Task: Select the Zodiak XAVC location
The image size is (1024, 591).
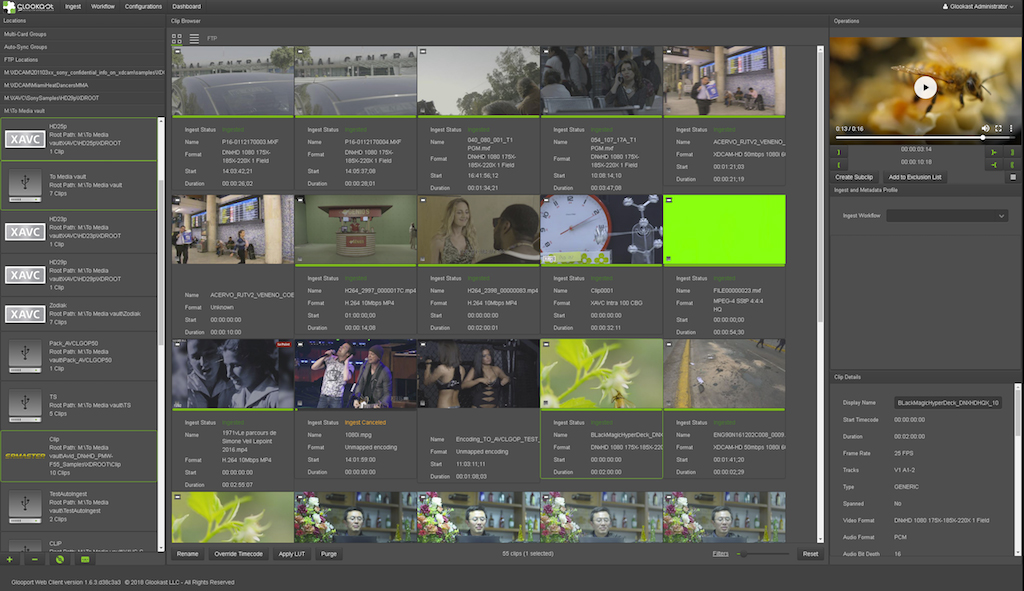Action: click(79, 314)
